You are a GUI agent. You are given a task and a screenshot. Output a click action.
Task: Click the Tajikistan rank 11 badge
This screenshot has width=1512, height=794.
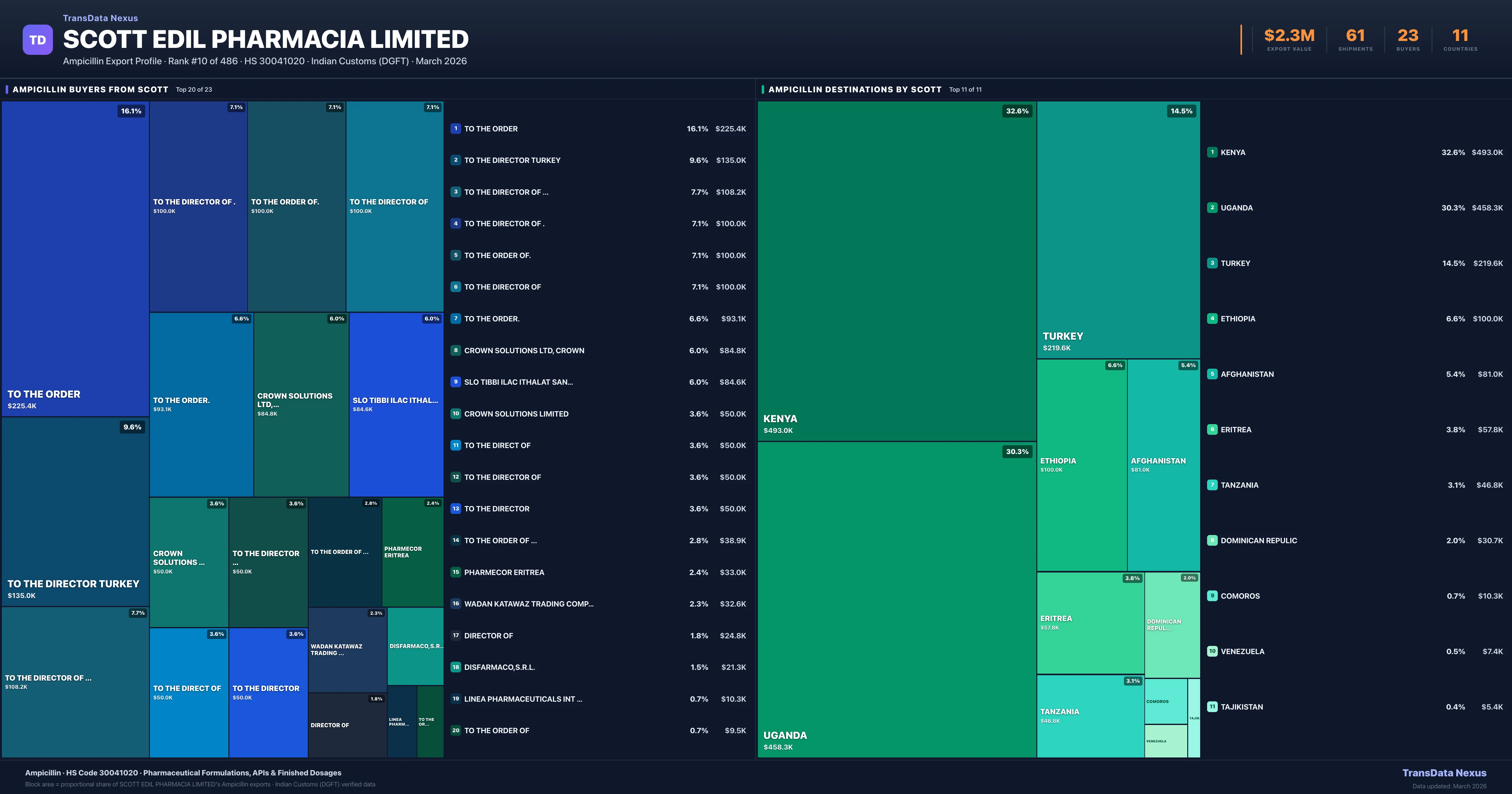click(x=1212, y=707)
